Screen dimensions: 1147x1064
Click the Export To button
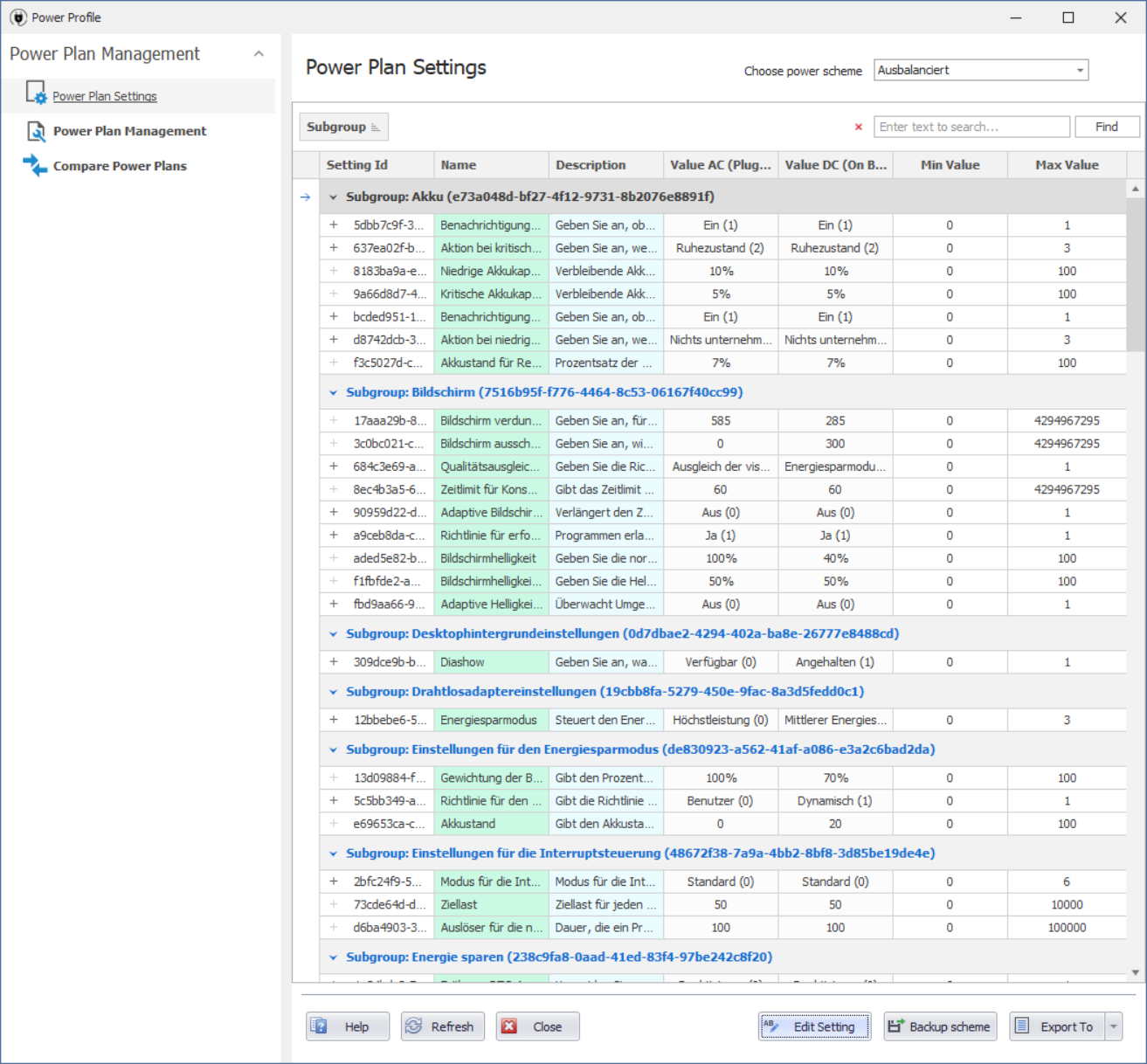(1057, 1026)
